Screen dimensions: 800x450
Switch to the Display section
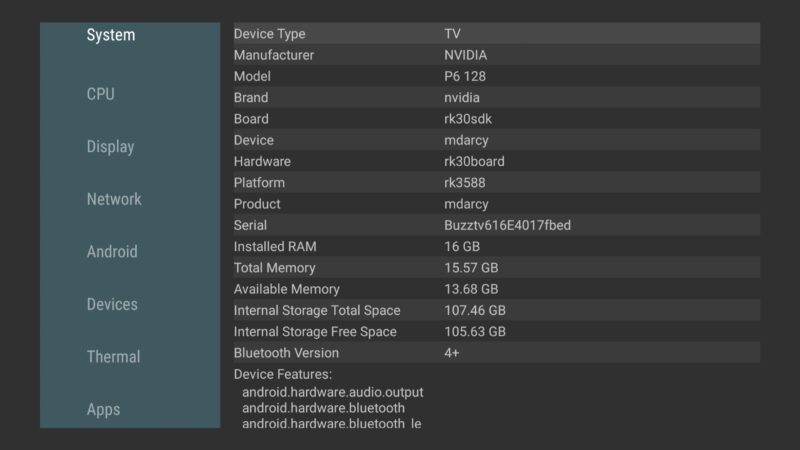click(x=110, y=147)
